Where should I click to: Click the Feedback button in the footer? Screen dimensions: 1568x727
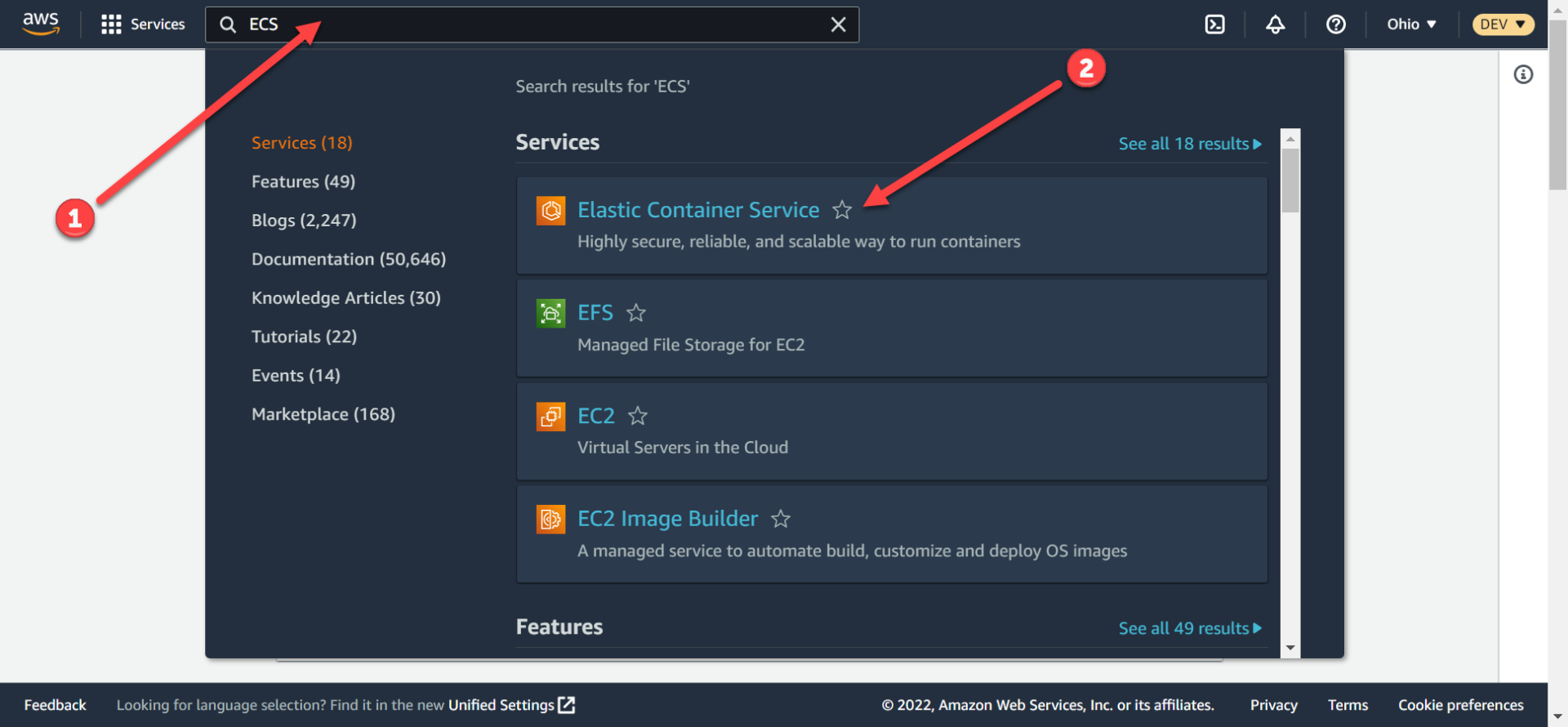point(55,705)
